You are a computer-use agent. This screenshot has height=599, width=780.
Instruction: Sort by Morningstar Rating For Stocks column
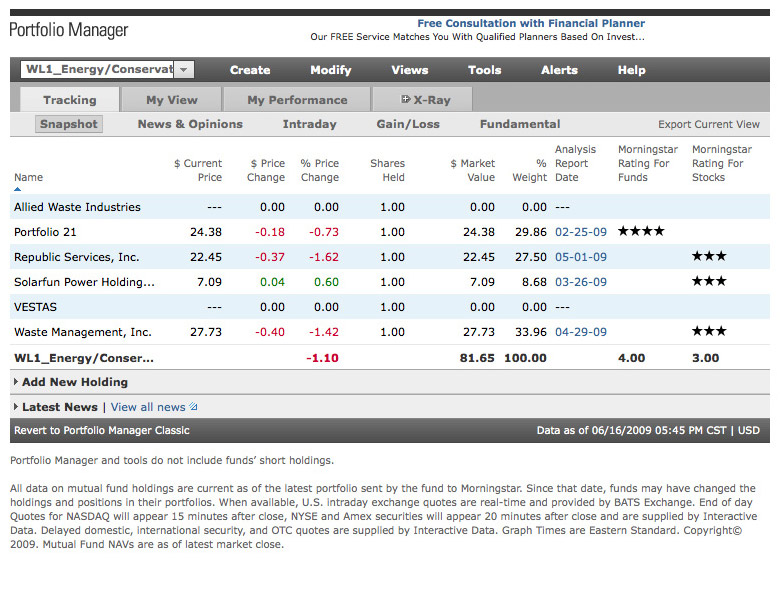click(722, 164)
